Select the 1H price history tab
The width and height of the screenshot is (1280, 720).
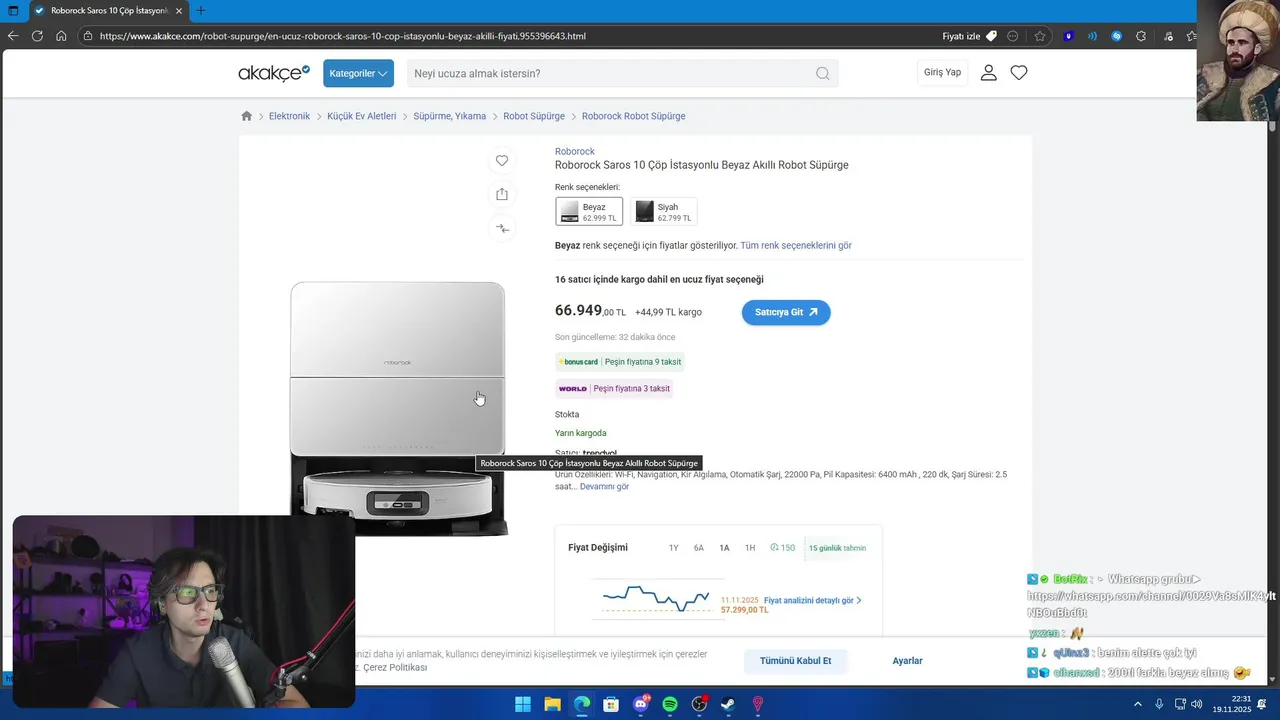[x=750, y=548]
